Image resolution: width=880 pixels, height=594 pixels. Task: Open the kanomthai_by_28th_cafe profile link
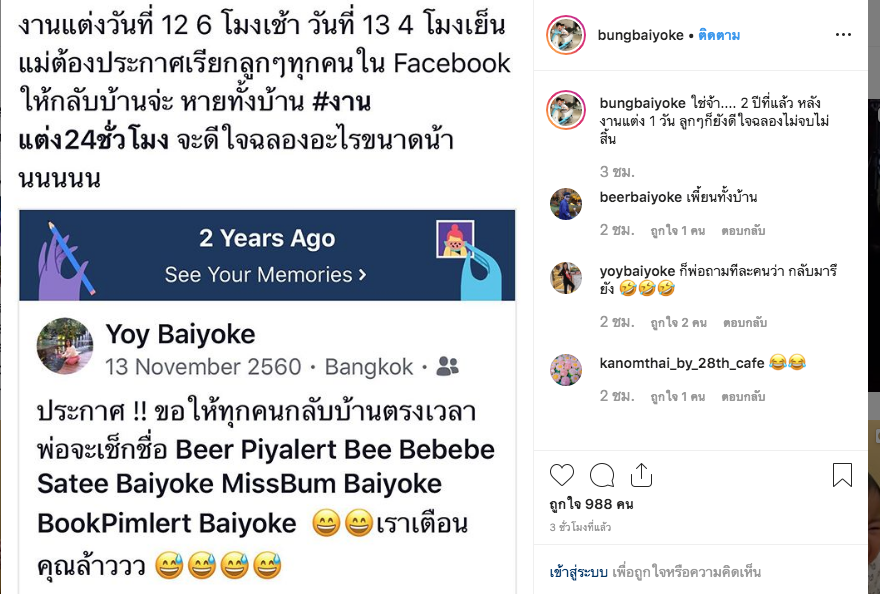coord(682,363)
